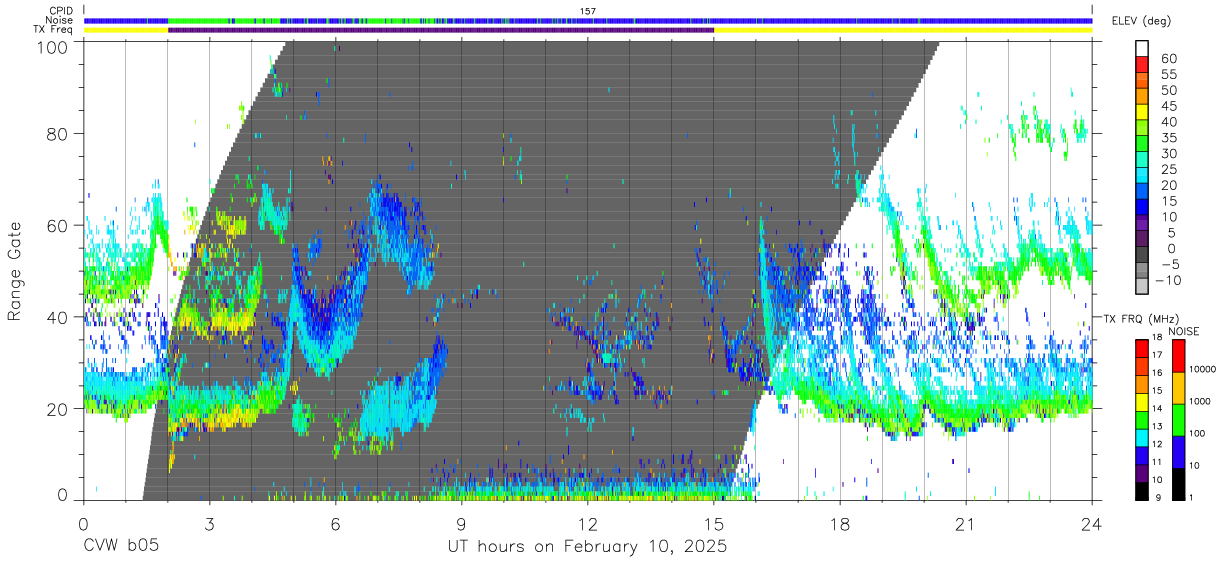The width and height of the screenshot is (1228, 567).
Task: Pick the light gray bottom cell of the ELEV color bar
Action: click(1142, 284)
